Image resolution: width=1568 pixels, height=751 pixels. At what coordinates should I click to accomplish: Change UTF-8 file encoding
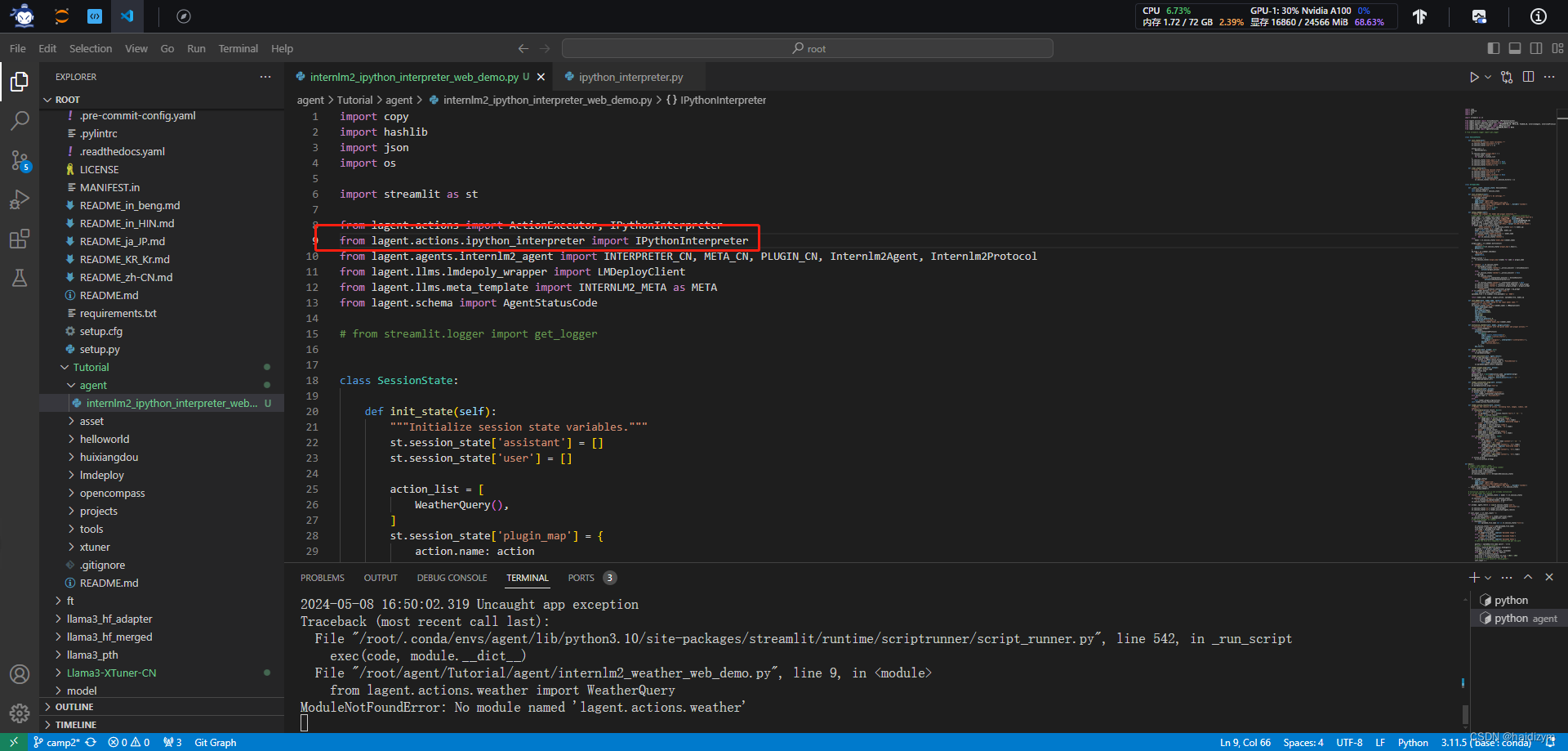click(1349, 742)
